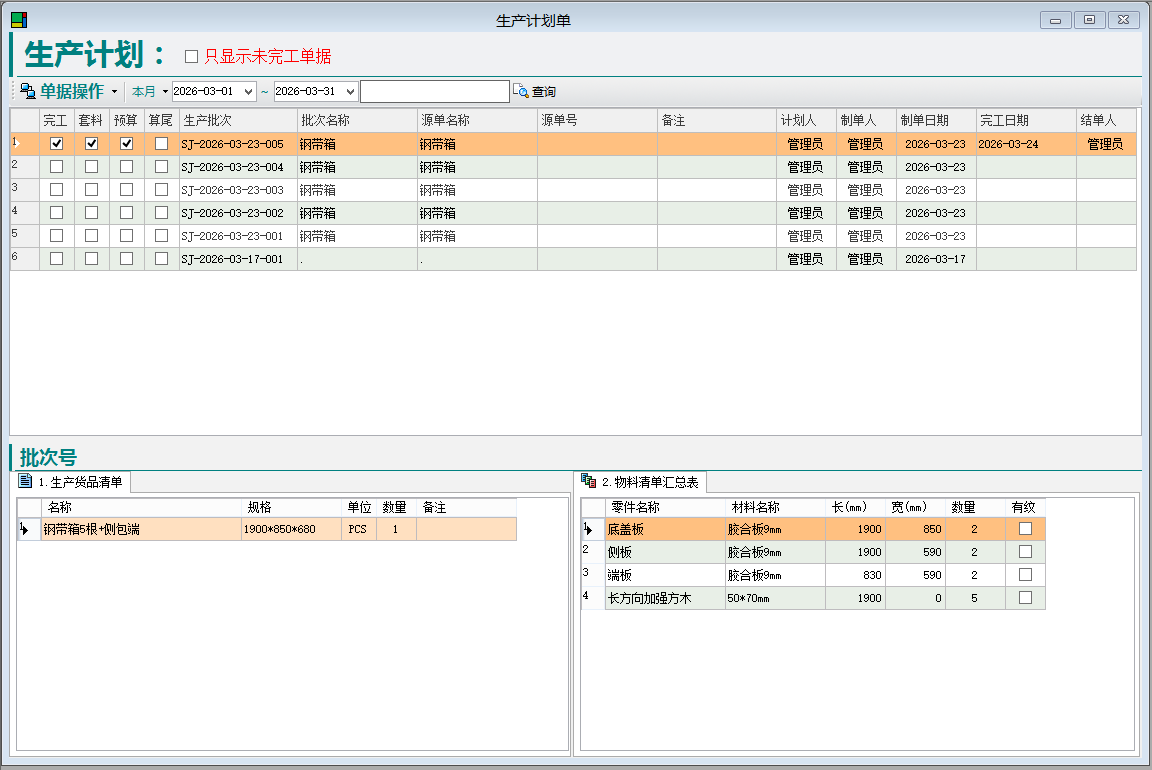
Task: Click the row arrow beside 底盖板
Action: [x=588, y=529]
